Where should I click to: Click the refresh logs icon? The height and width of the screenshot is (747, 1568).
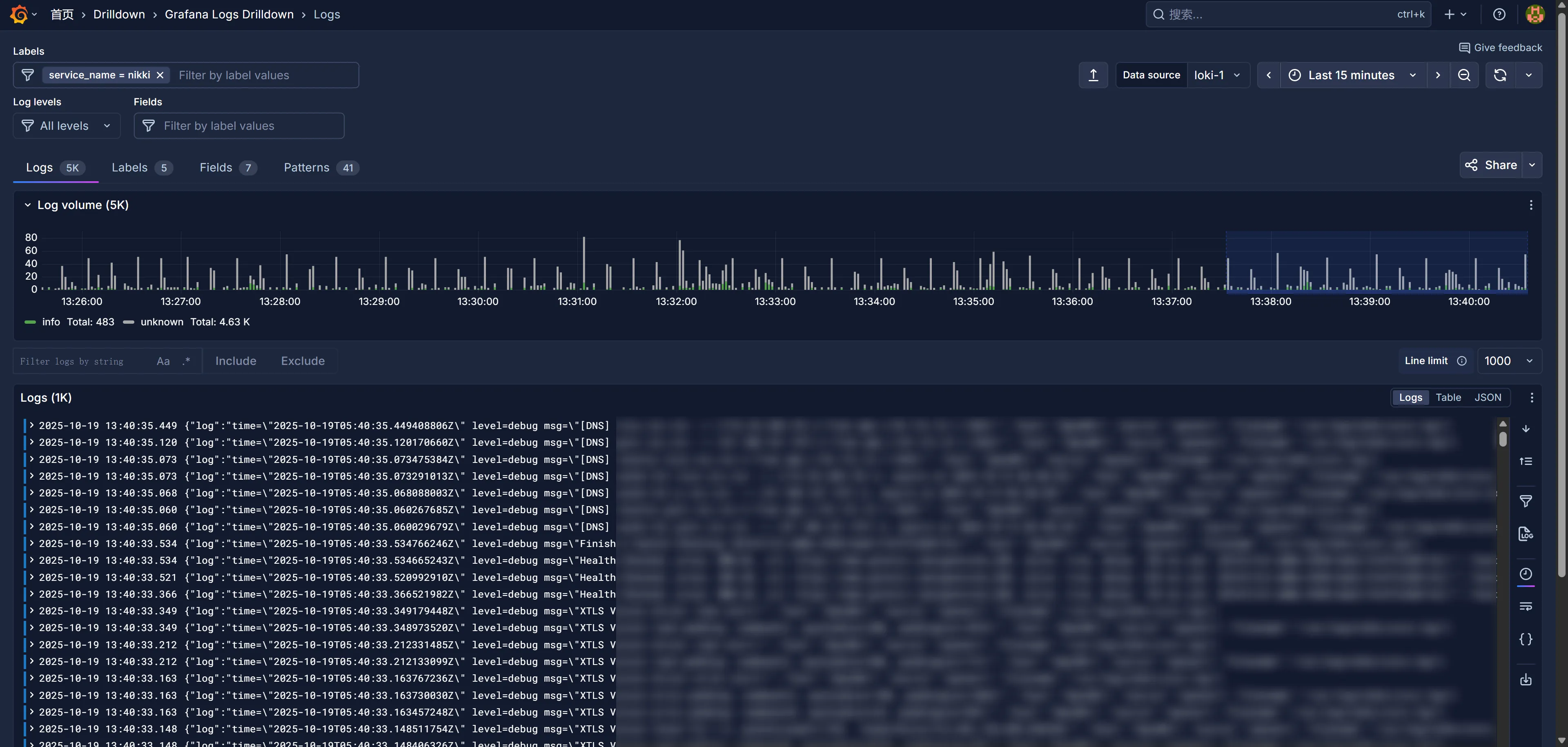coord(1500,76)
